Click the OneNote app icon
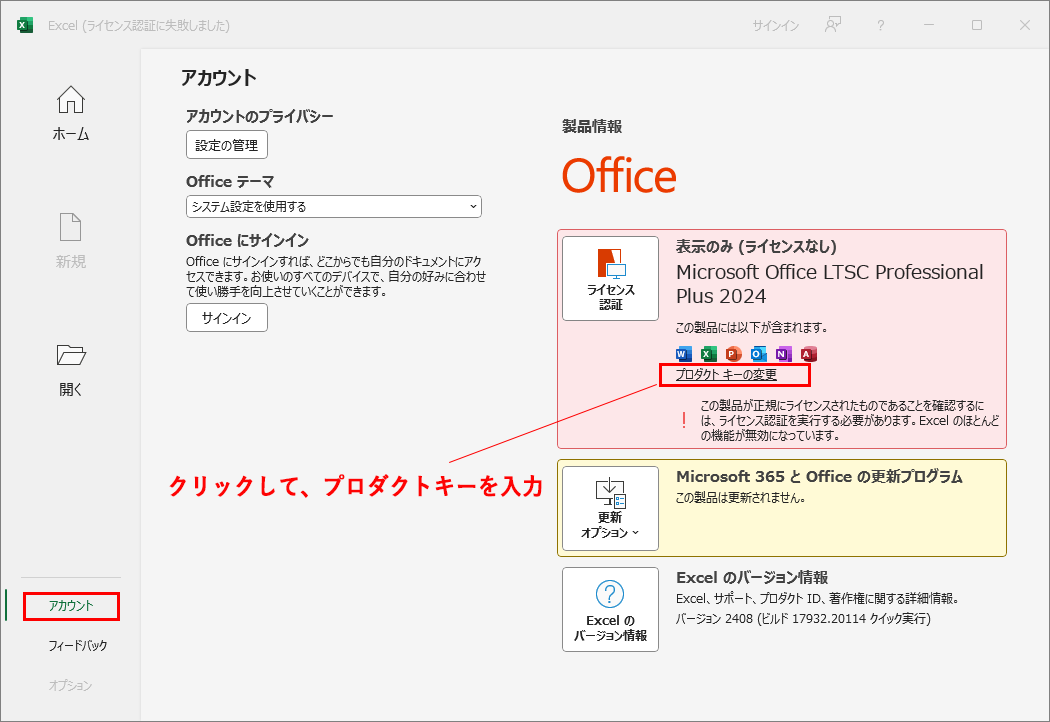Screen dimensions: 1050x722 pos(783,354)
